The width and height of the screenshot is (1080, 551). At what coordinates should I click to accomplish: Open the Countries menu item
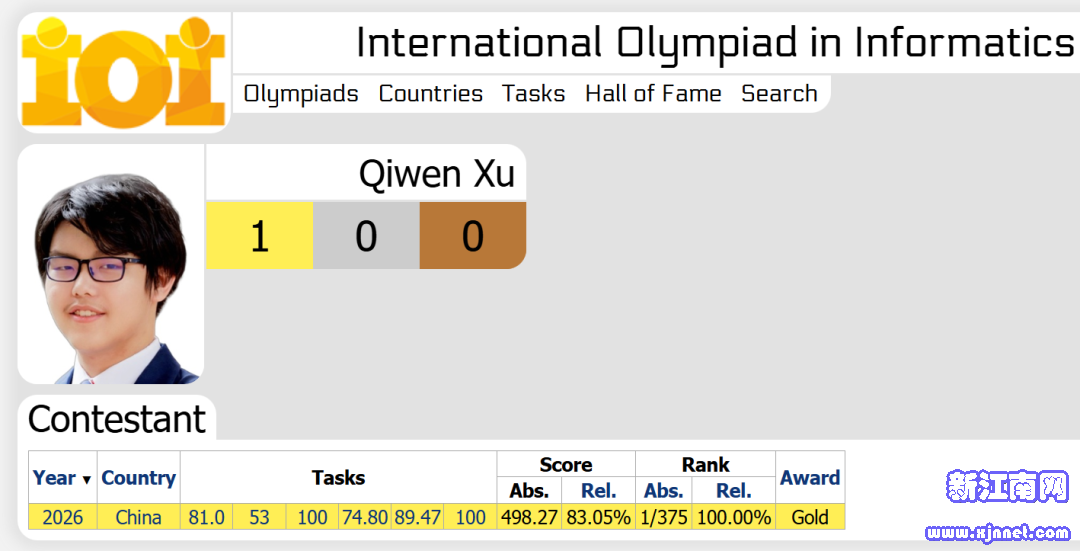tap(430, 94)
